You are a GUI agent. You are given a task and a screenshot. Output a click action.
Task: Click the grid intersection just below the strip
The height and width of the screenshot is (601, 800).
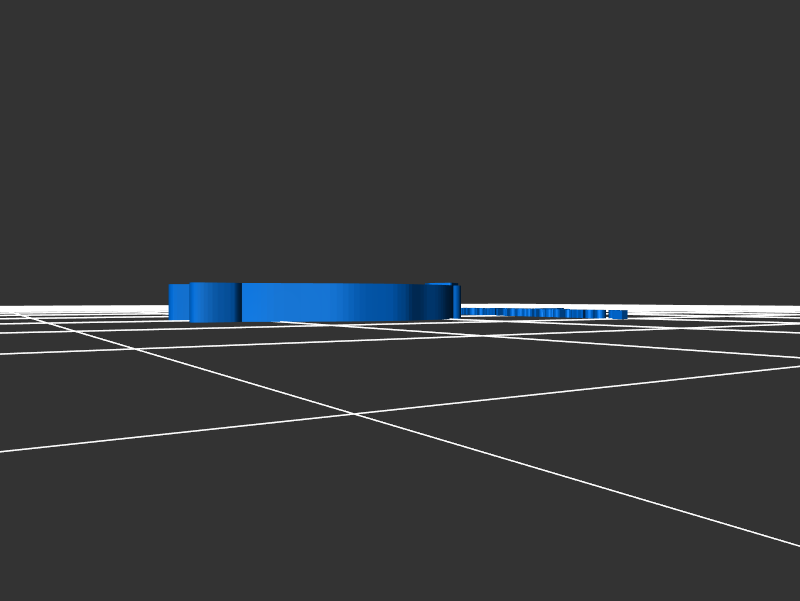coord(482,335)
